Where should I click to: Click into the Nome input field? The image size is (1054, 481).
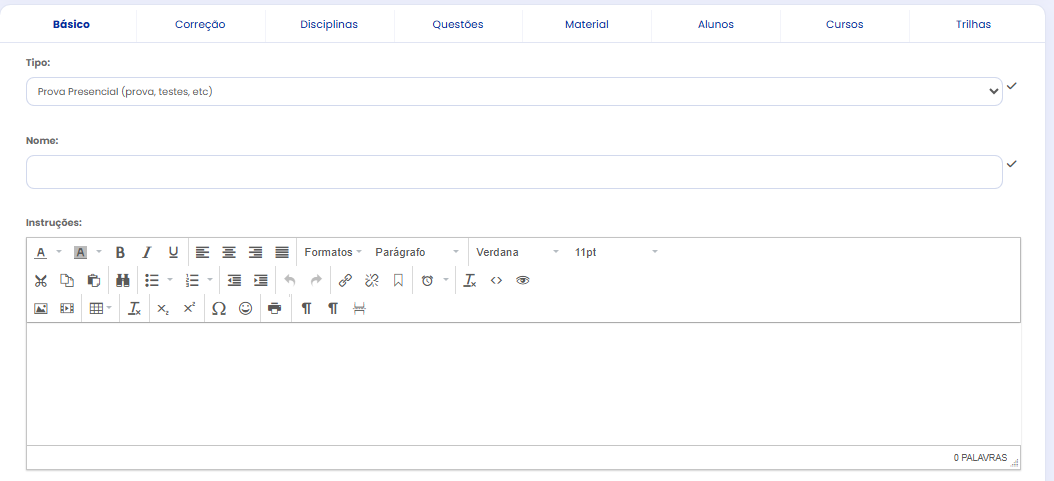[x=513, y=172]
